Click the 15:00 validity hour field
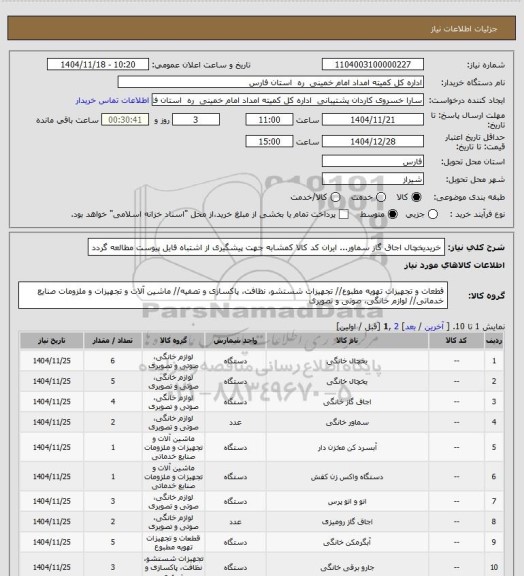 pyautogui.click(x=269, y=141)
